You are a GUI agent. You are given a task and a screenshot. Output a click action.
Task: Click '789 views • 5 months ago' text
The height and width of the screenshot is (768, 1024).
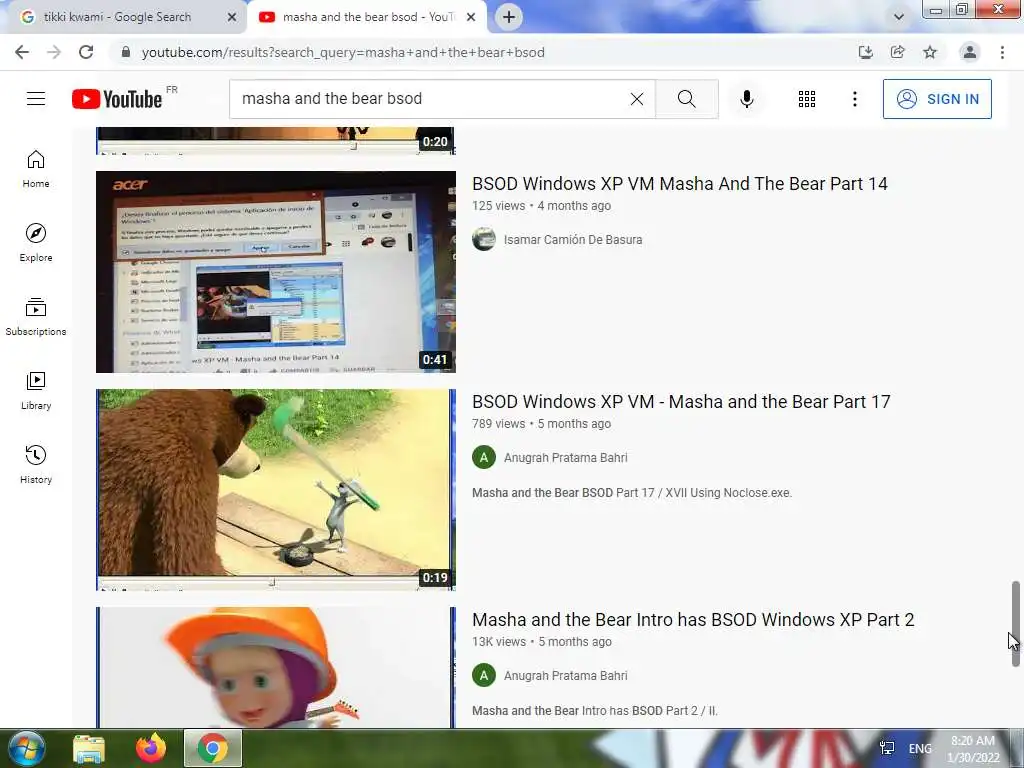coord(541,424)
